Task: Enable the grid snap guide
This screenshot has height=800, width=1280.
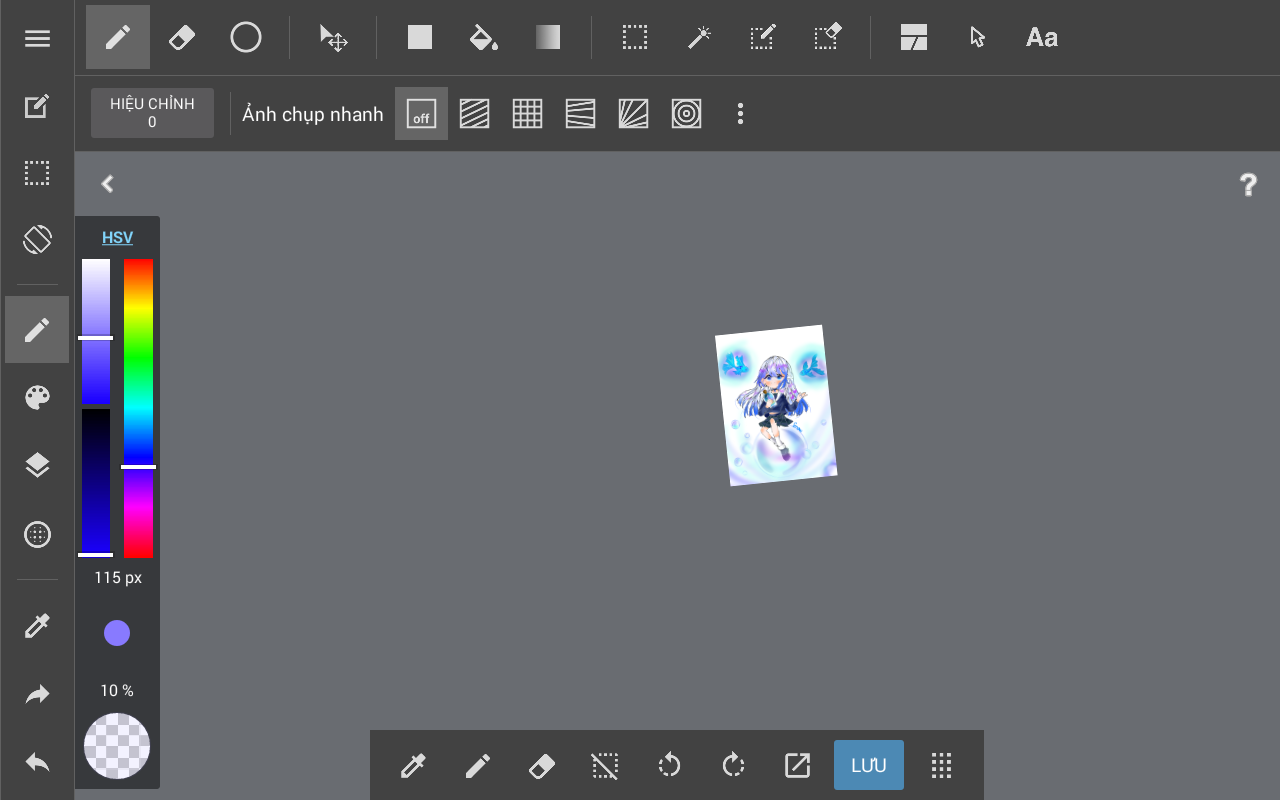Action: (x=527, y=114)
